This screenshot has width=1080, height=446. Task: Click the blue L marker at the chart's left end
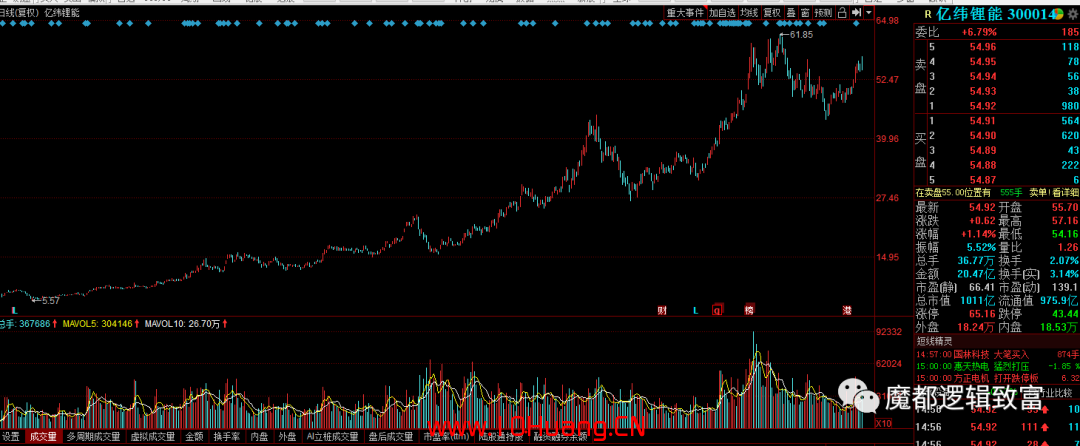13,310
